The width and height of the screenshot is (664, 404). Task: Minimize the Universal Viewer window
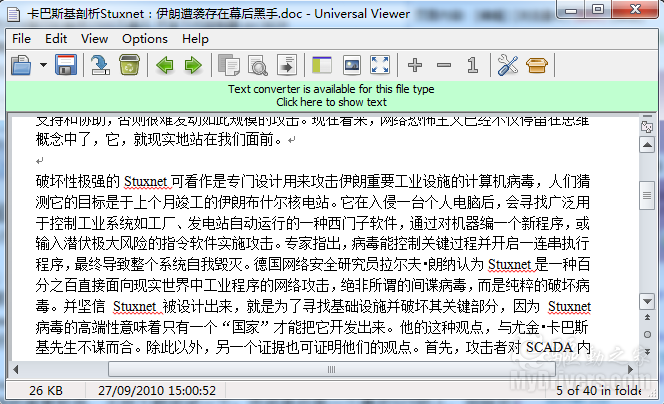(570, 10)
